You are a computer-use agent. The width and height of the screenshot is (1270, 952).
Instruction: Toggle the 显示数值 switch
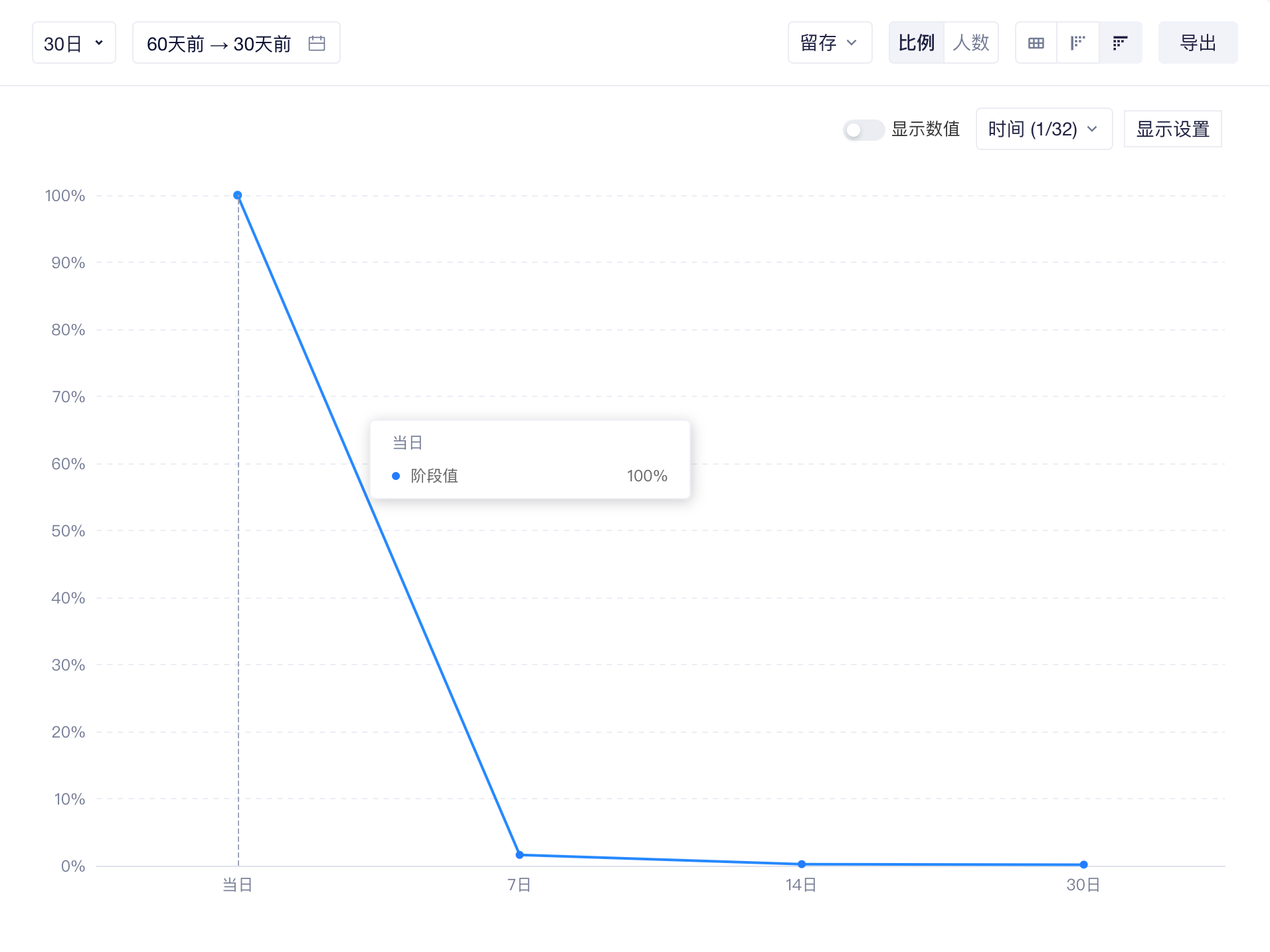(863, 129)
